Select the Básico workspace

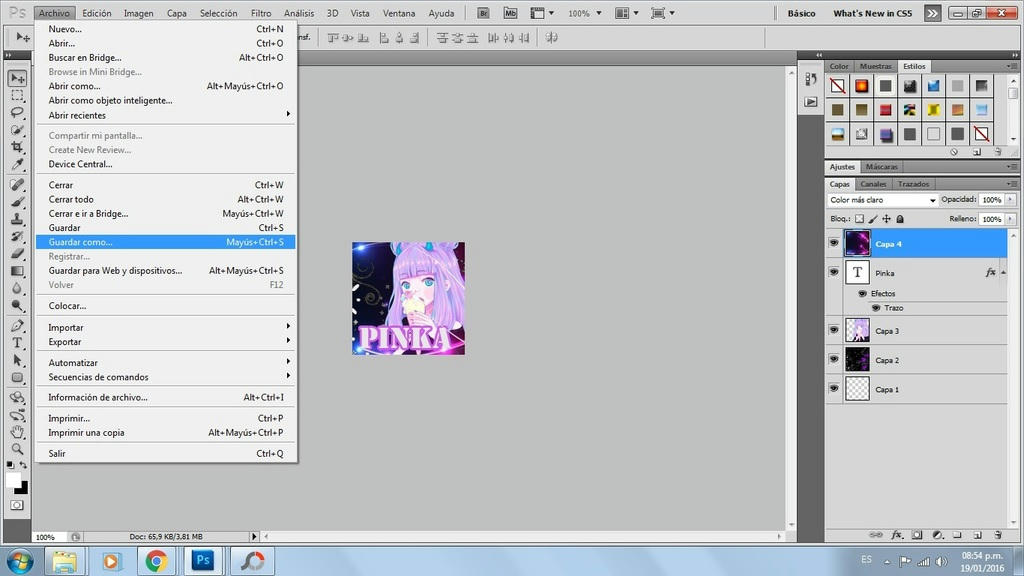pyautogui.click(x=801, y=13)
